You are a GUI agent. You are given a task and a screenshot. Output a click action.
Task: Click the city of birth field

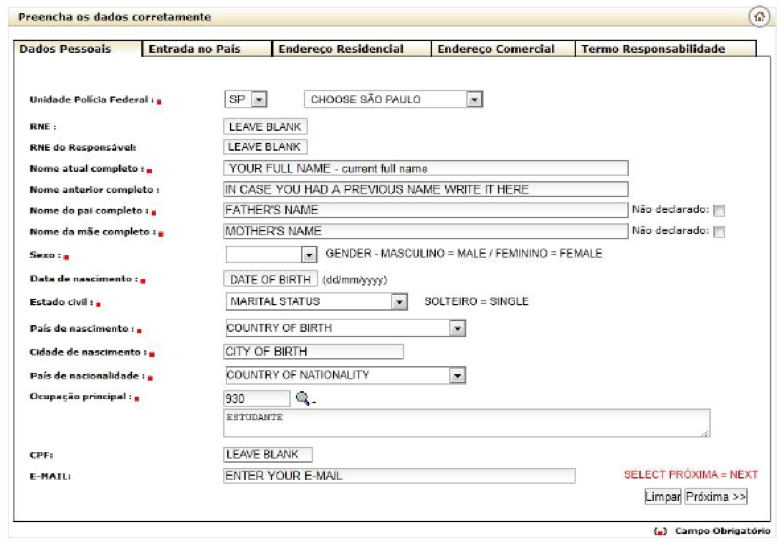click(x=313, y=352)
